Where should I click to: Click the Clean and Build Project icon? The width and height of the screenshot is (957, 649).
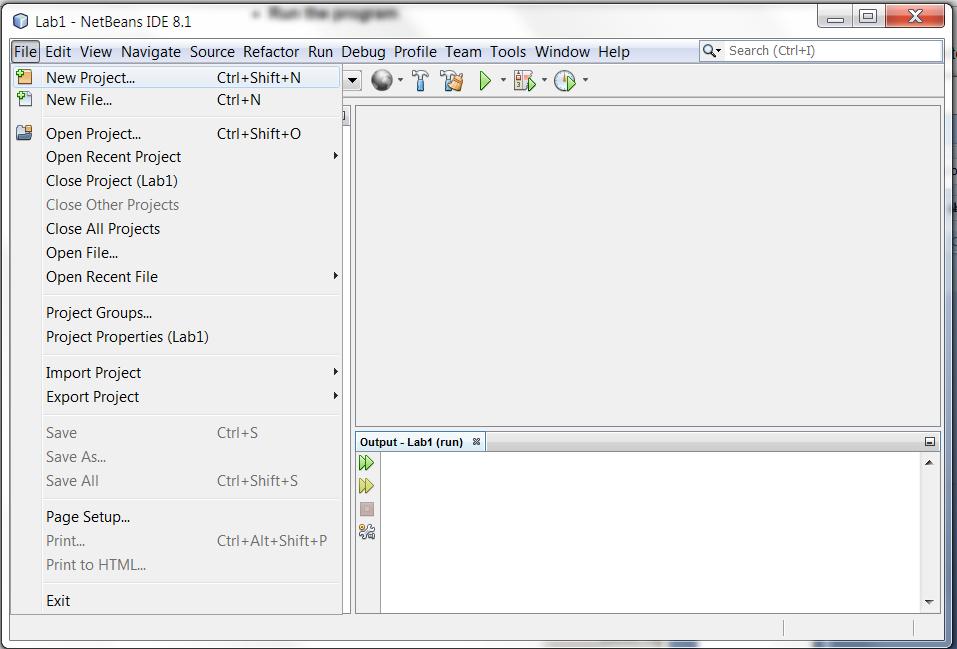pyautogui.click(x=452, y=80)
